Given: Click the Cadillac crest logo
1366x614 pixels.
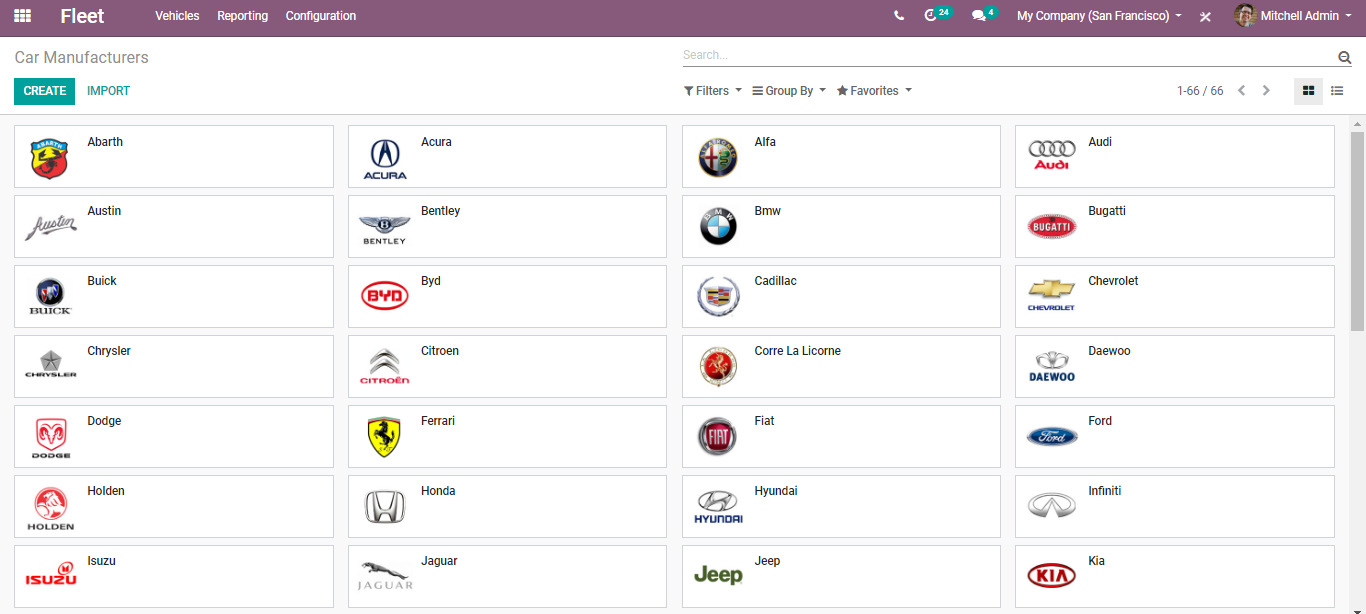Looking at the screenshot, I should (x=717, y=297).
